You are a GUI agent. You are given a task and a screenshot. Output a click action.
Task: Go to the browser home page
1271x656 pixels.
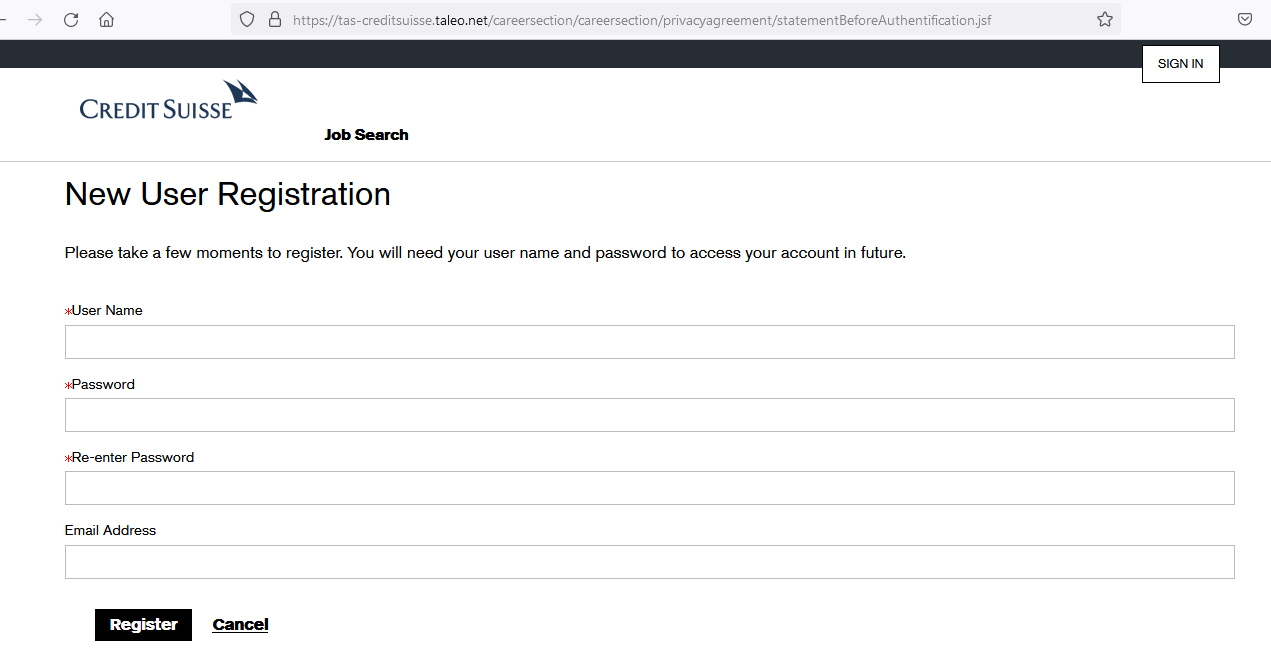[106, 19]
